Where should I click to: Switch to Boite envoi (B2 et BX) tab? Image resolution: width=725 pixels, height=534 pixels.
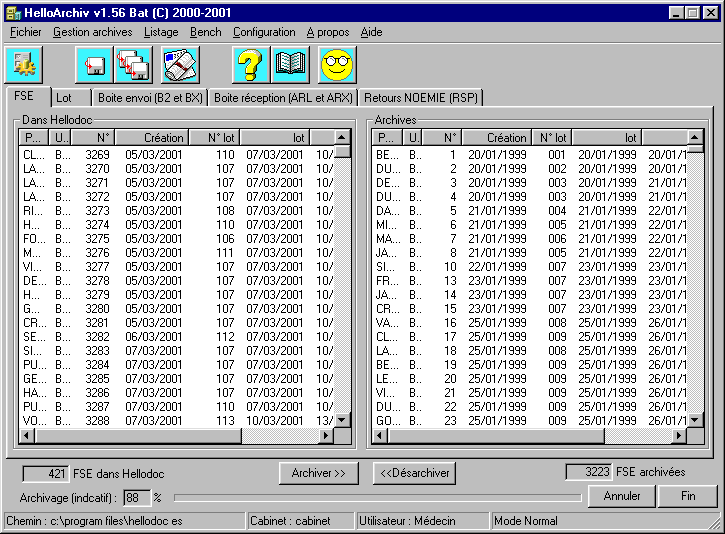150,98
